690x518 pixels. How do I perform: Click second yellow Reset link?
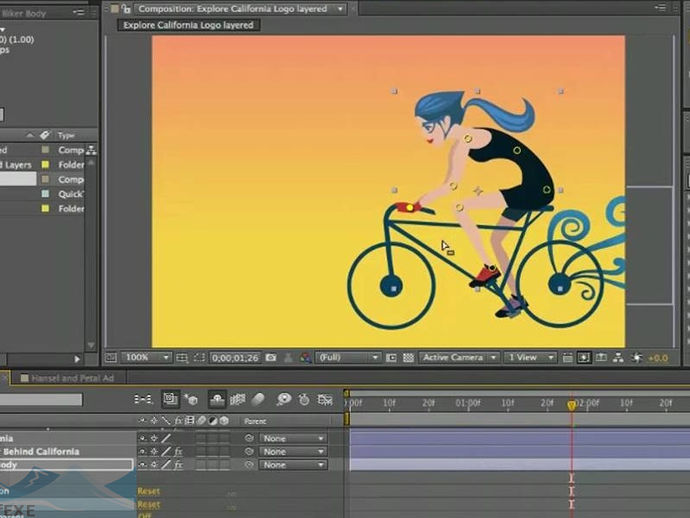[148, 504]
